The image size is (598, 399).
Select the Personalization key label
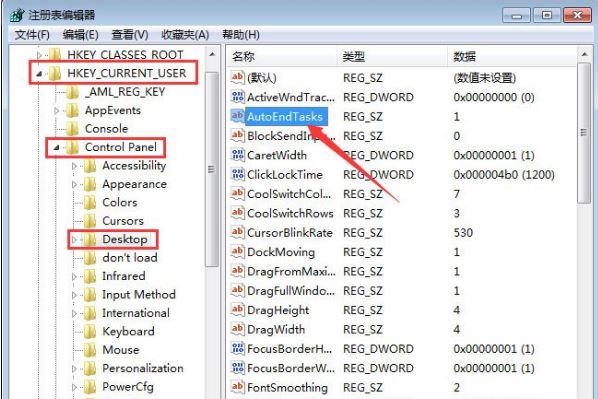[143, 368]
